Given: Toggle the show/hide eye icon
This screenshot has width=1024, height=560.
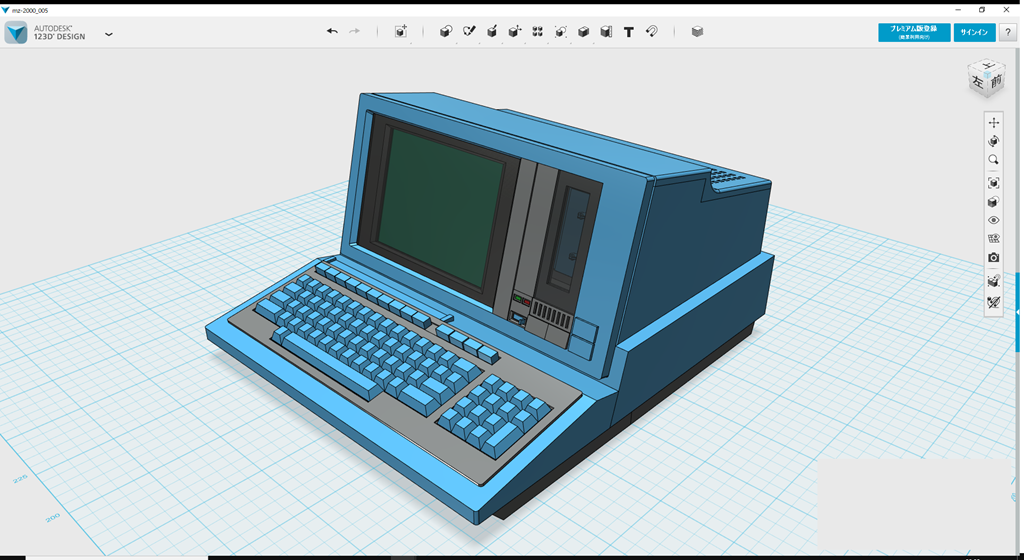Looking at the screenshot, I should 993,220.
